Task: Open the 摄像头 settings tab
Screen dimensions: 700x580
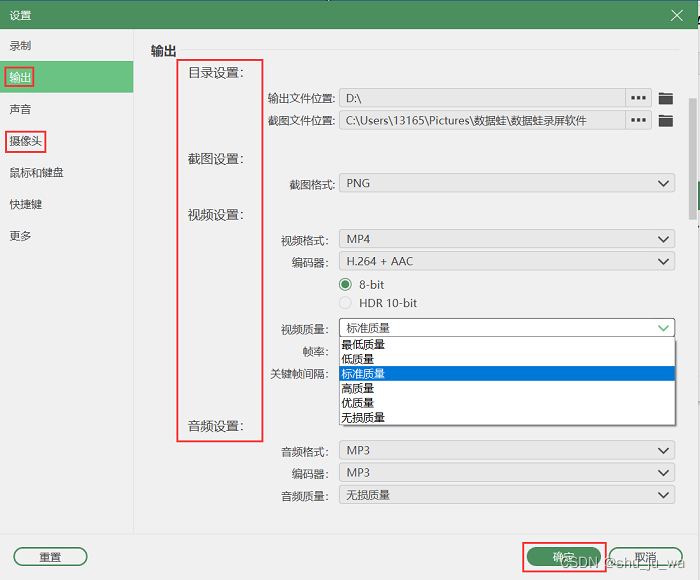Action: [x=67, y=141]
